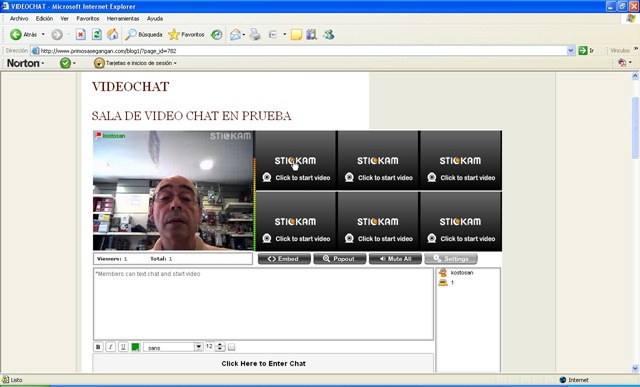640x387 pixels.
Task: Open the Archivo menu
Action: click(19, 18)
